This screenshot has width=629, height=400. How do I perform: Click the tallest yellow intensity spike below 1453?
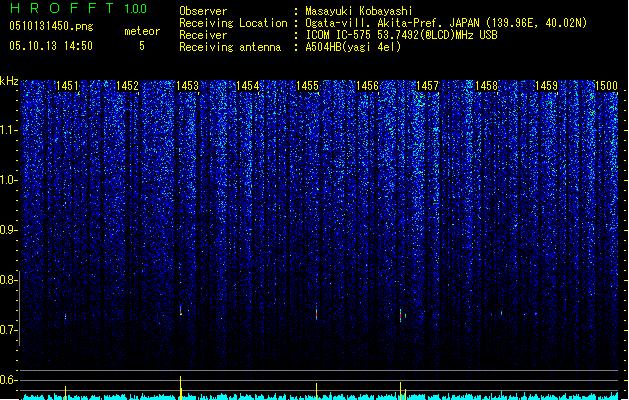(x=181, y=388)
